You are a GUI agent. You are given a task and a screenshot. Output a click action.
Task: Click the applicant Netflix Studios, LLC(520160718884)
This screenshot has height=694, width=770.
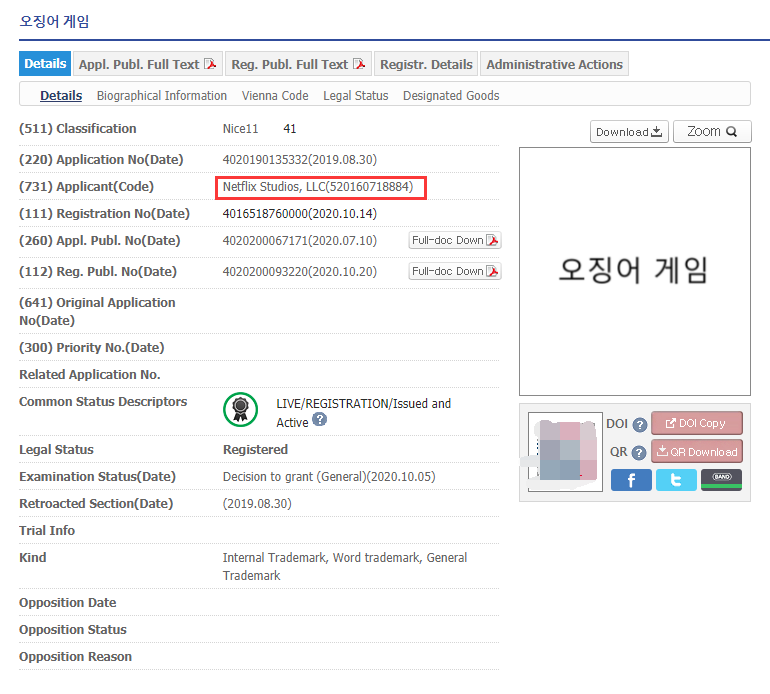pyautogui.click(x=318, y=187)
